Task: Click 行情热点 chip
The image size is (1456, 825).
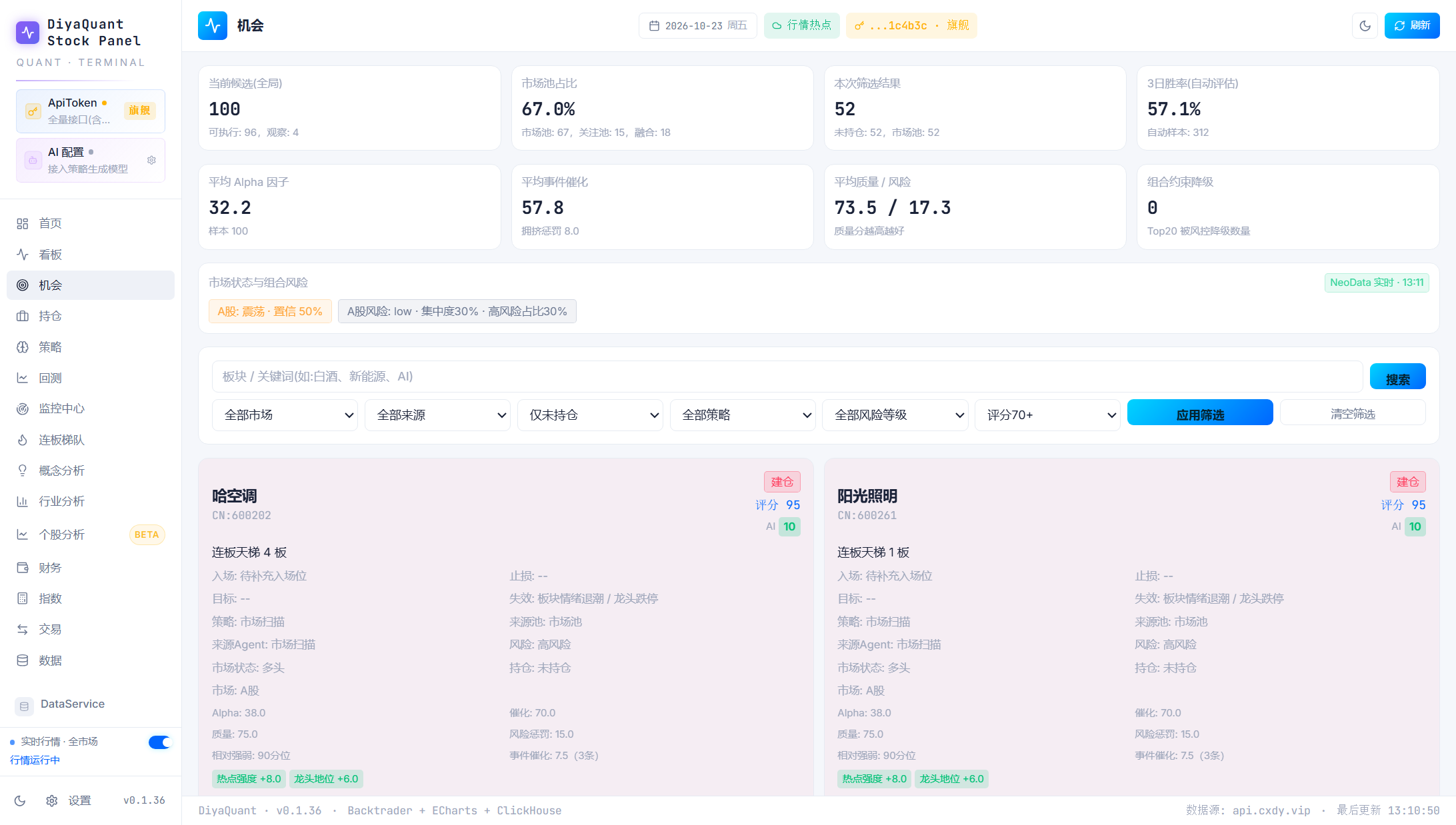Action: [x=802, y=25]
